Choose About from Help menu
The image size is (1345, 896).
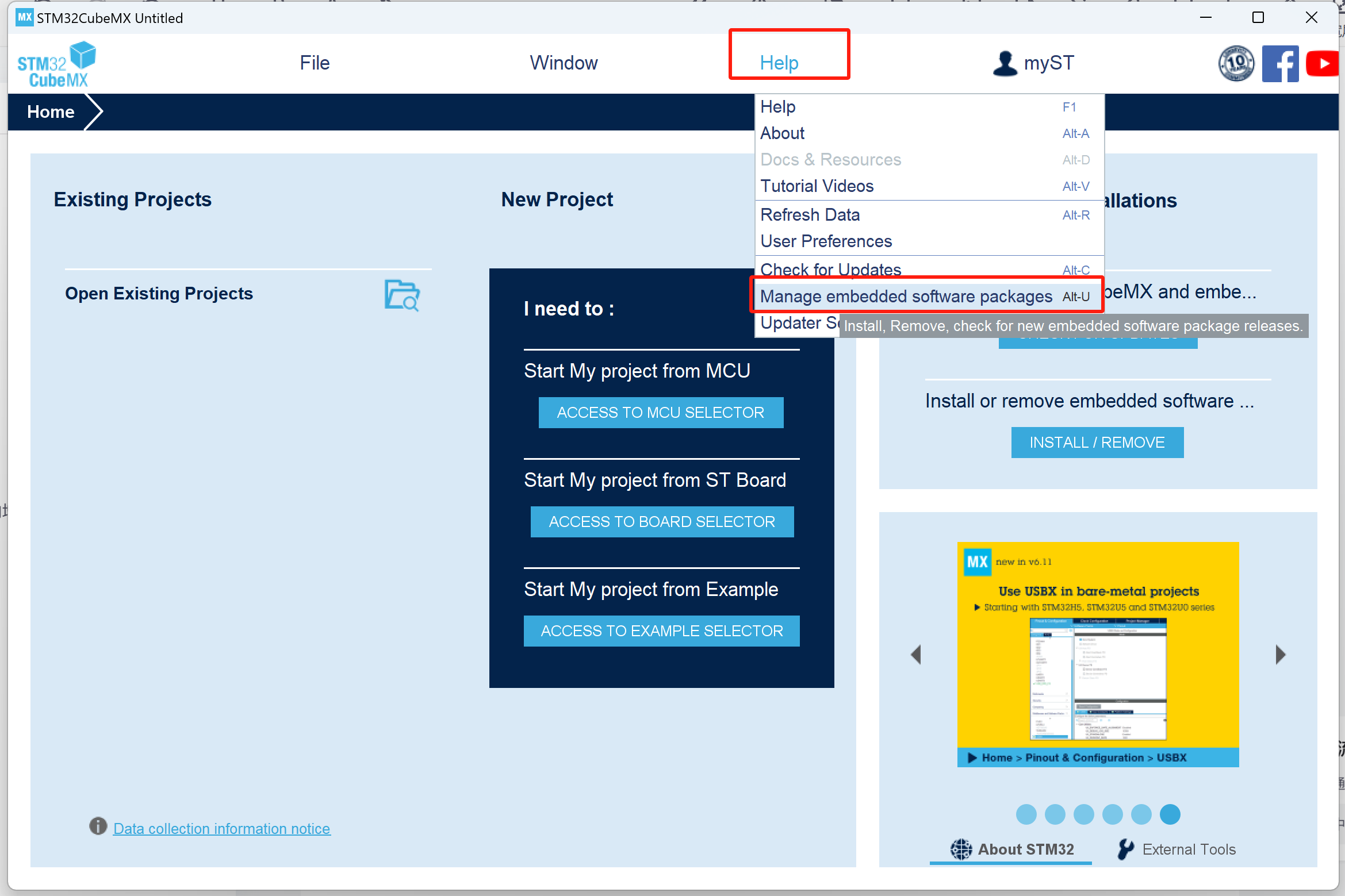tap(929, 133)
